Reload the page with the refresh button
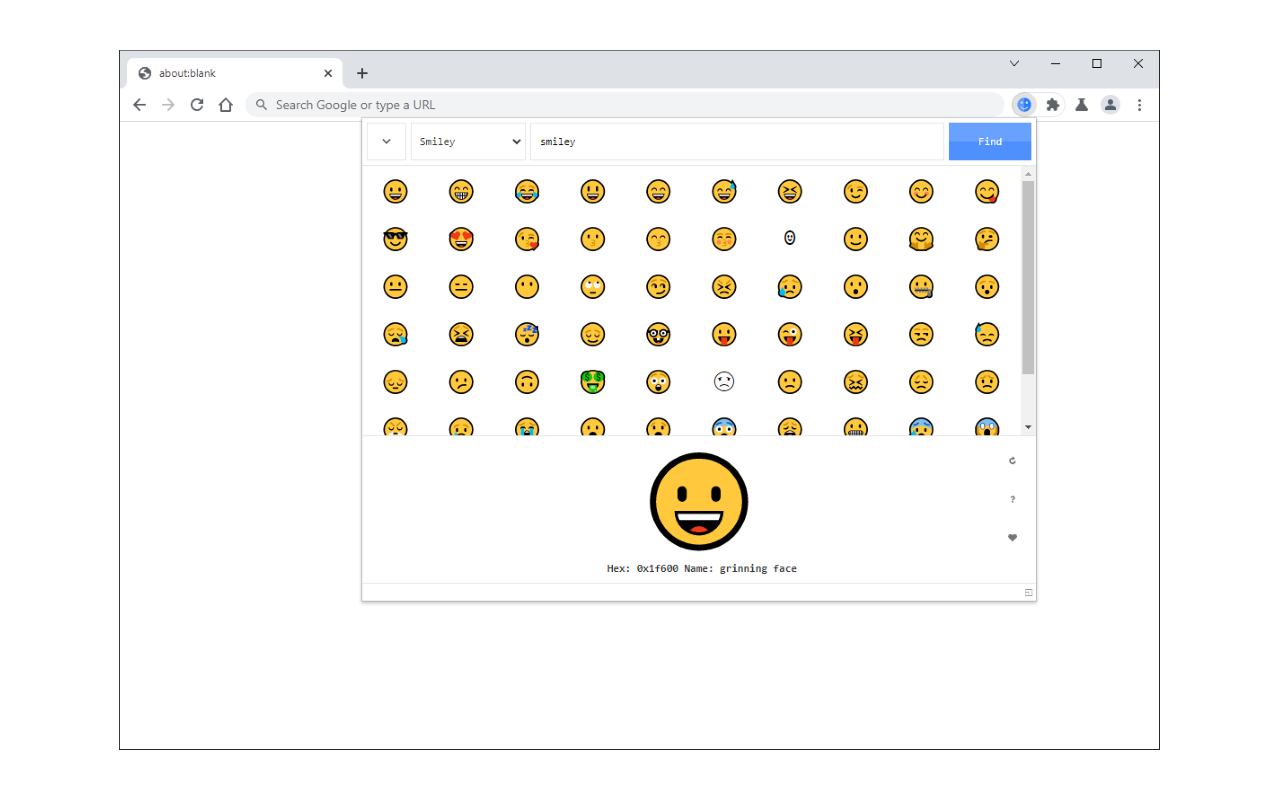The width and height of the screenshot is (1280, 800). pyautogui.click(x=197, y=104)
